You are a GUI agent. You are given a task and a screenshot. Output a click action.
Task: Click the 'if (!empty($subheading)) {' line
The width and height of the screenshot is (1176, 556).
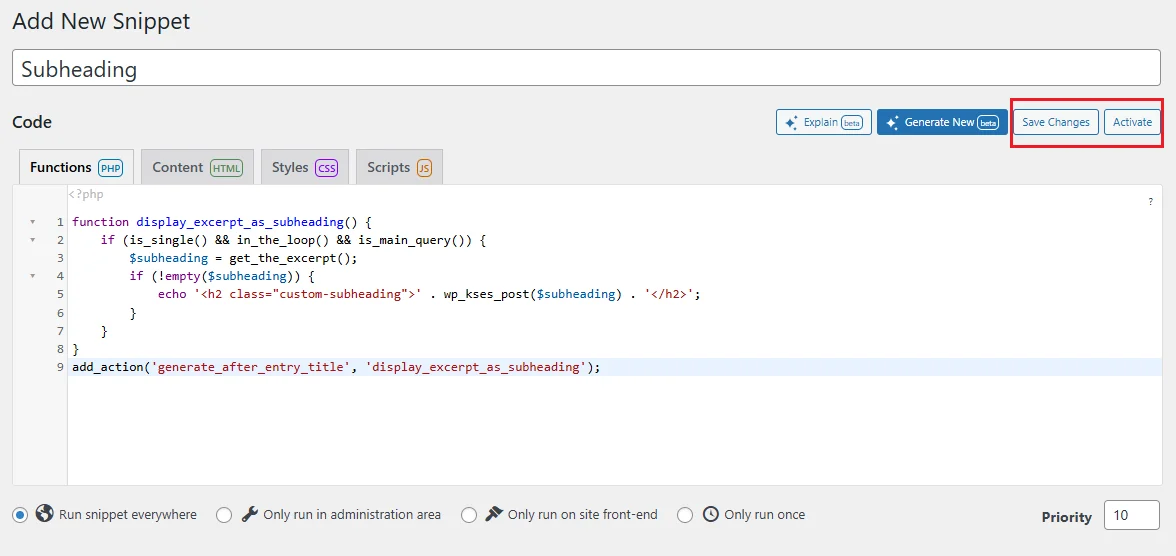[x=222, y=276]
